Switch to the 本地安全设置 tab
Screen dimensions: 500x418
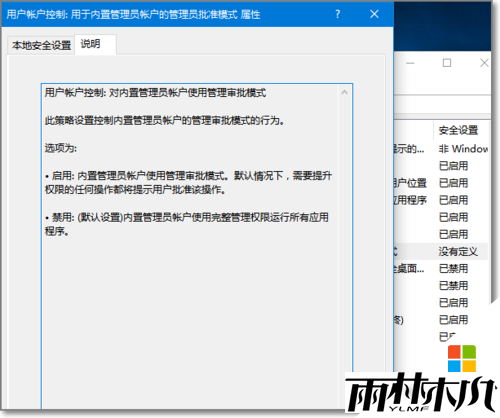[41, 45]
